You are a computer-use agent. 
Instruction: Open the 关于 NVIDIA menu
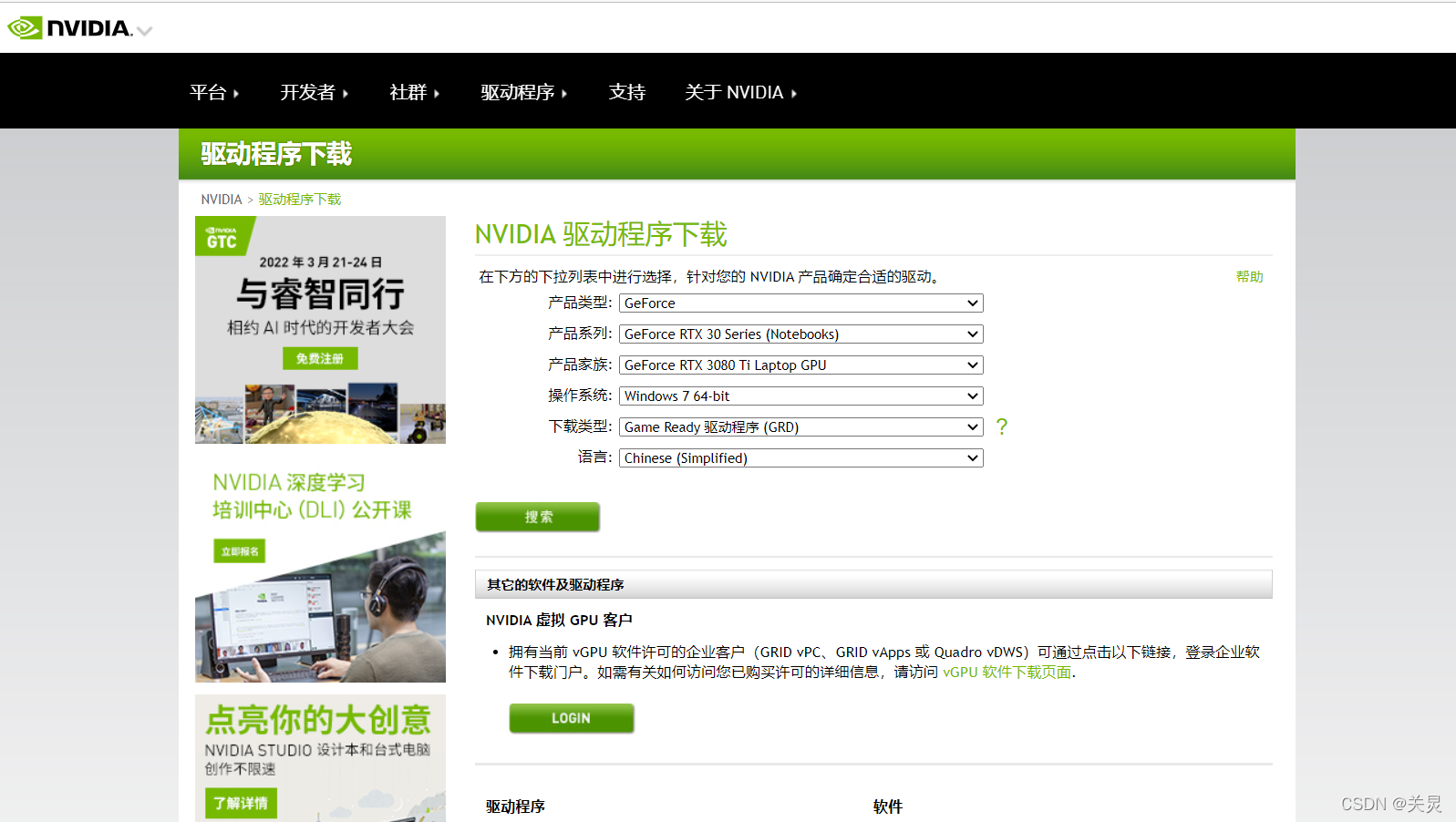[741, 92]
